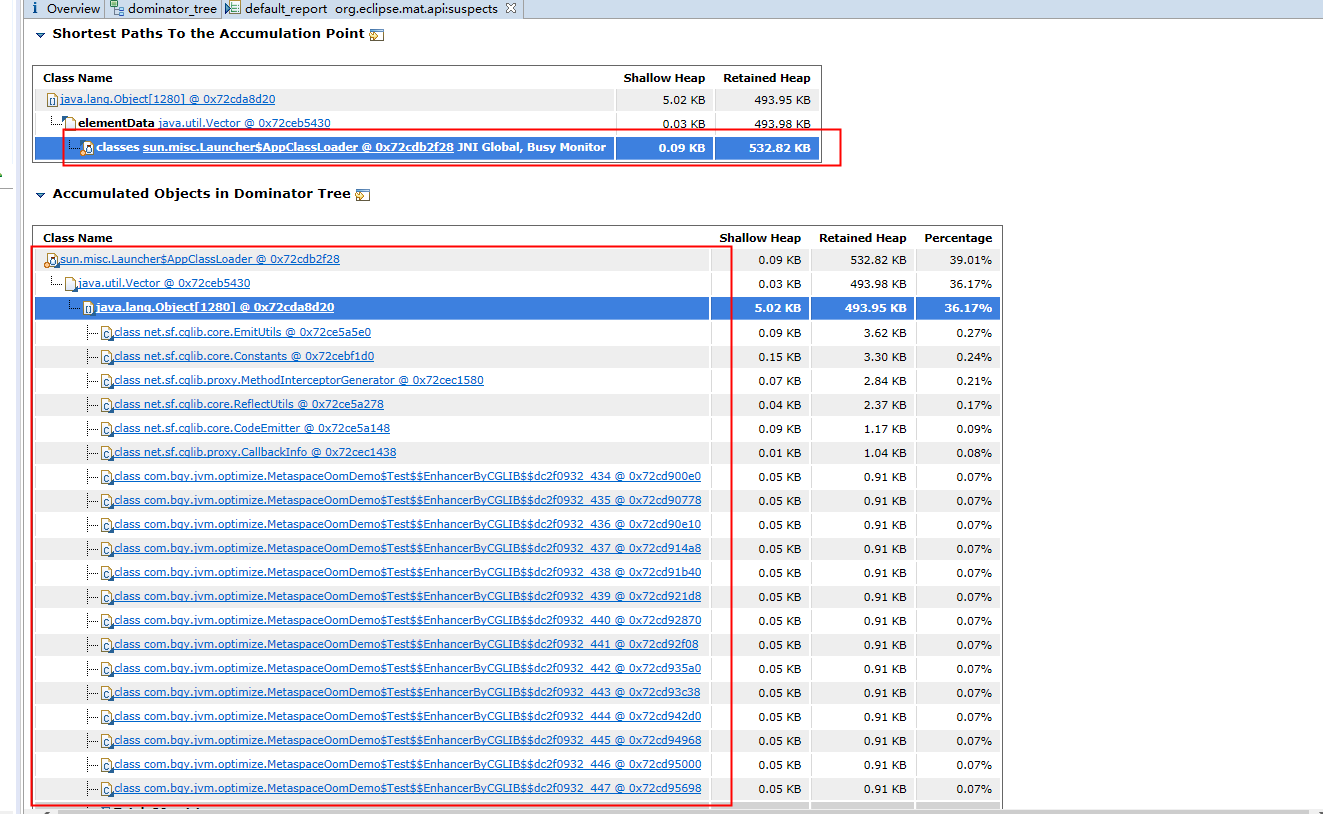
Task: Click class icon of ReflectUtils row
Action: (106, 405)
